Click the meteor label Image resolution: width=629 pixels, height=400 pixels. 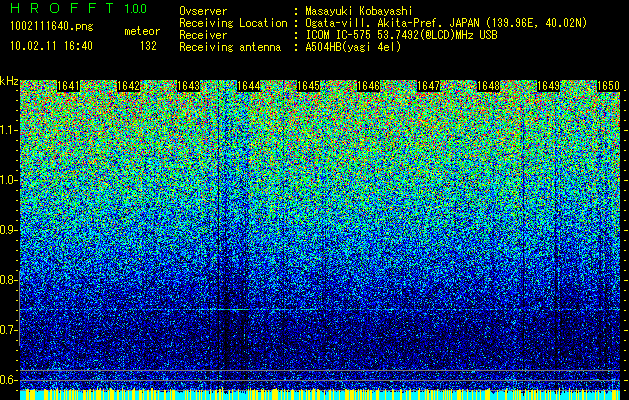[x=142, y=31]
